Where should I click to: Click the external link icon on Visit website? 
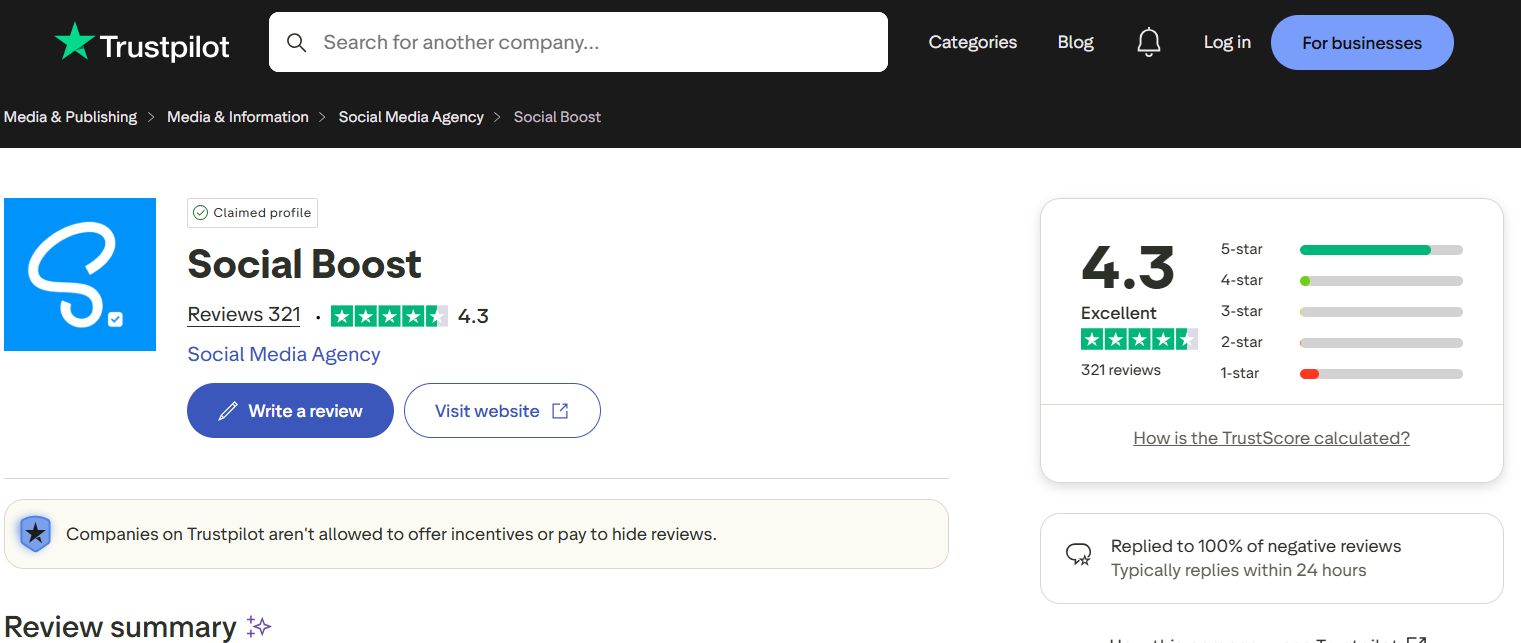coord(560,411)
